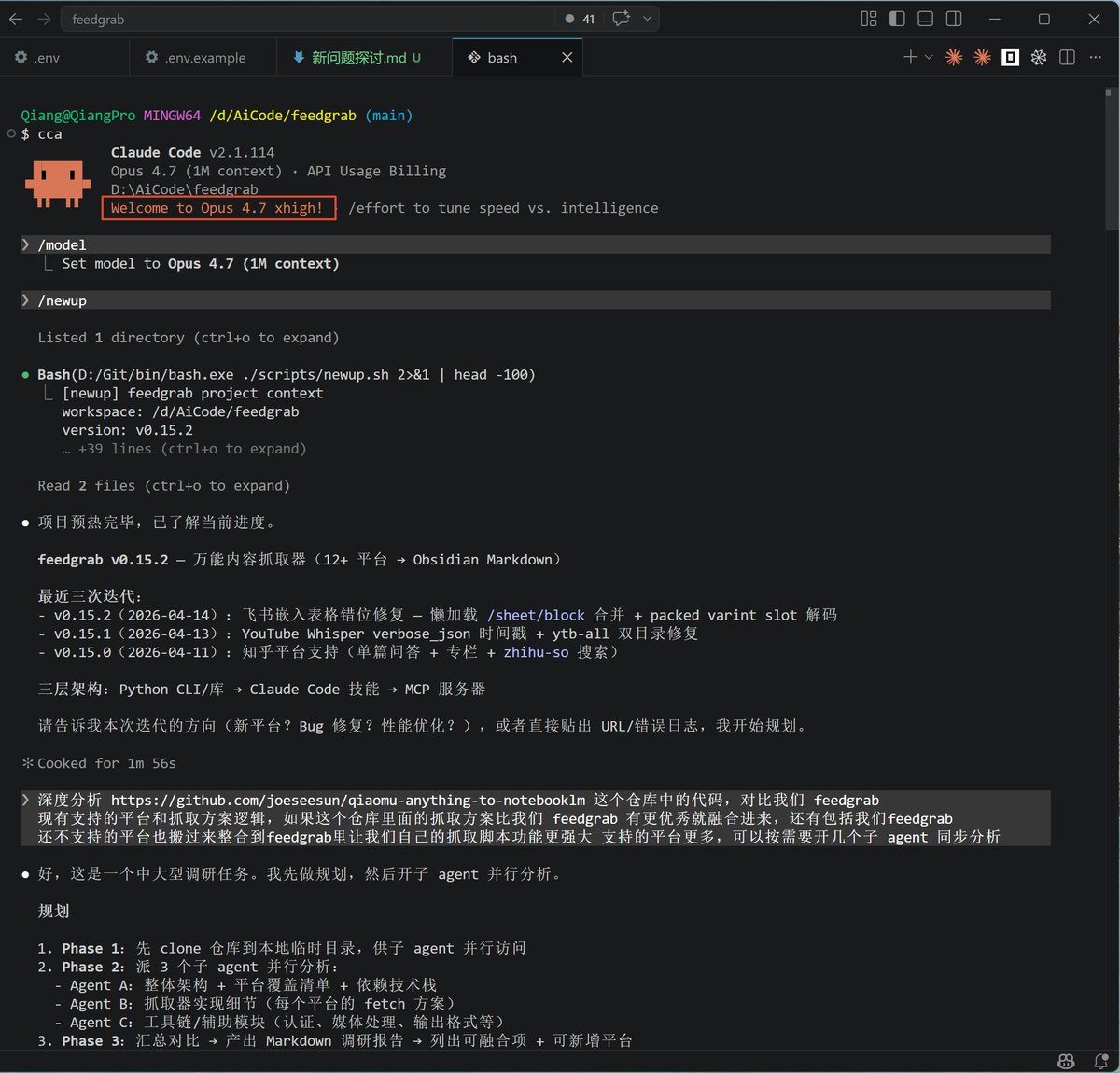Image resolution: width=1120 pixels, height=1073 pixels.
Task: Toggle the bottom panel
Action: pos(925,19)
